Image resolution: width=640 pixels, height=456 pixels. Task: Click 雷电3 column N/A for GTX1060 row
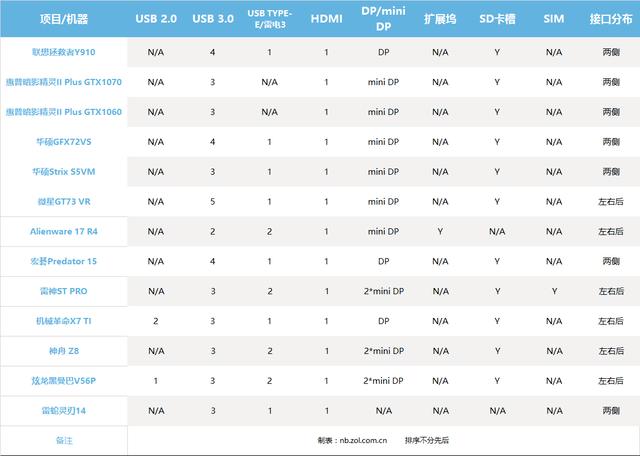click(269, 111)
